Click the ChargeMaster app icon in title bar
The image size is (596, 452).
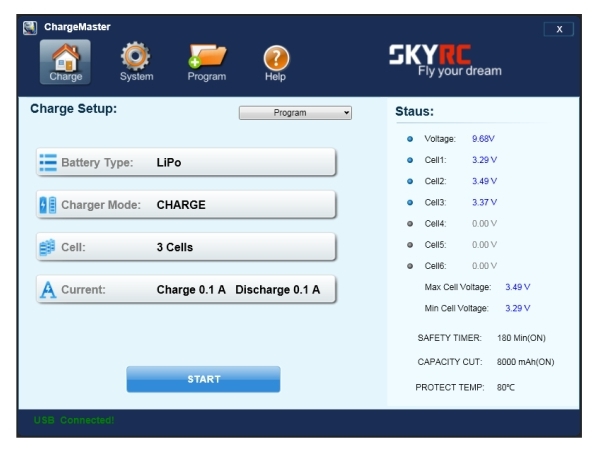pyautogui.click(x=30, y=27)
